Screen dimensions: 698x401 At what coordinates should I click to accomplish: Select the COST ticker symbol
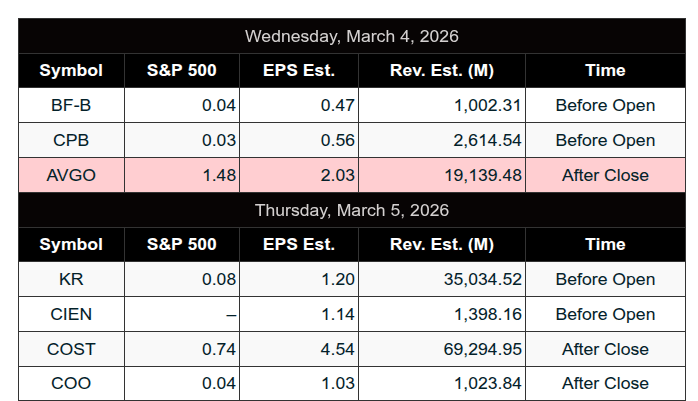point(71,349)
